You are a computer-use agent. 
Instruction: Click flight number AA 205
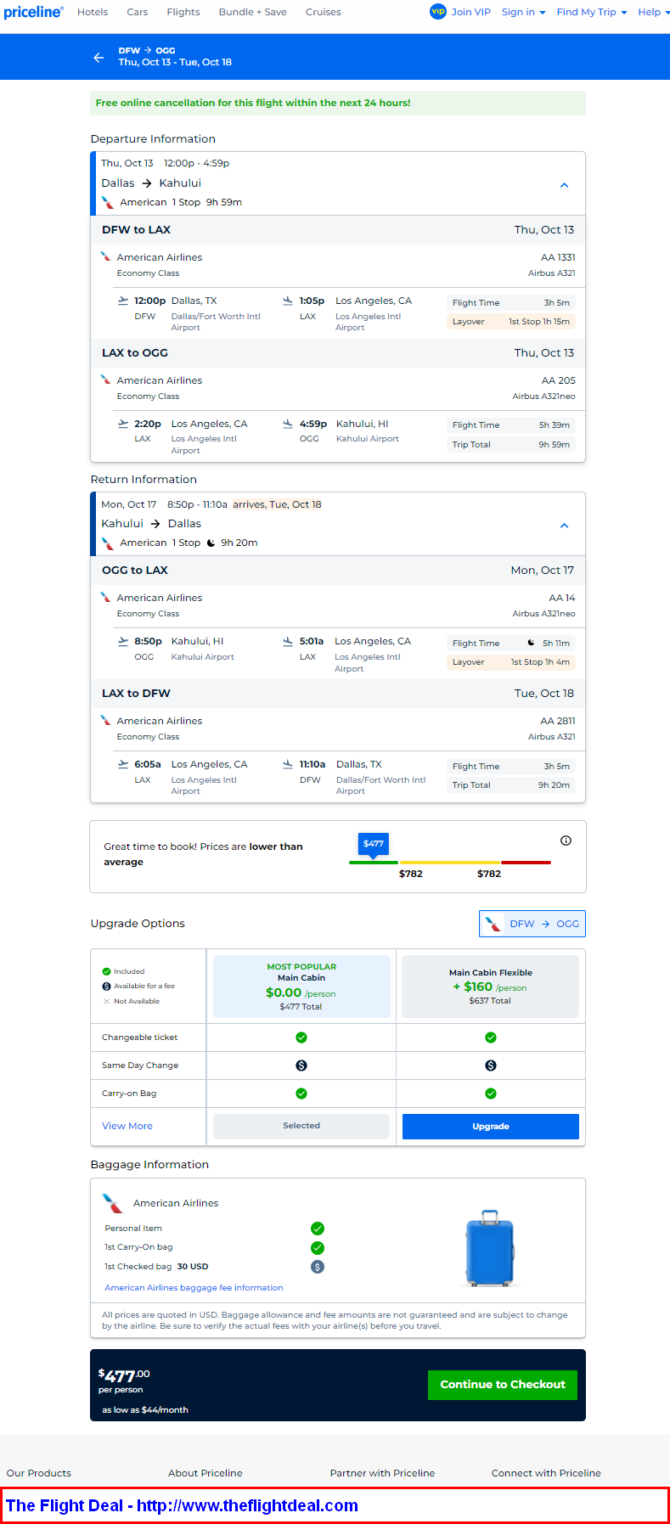point(559,380)
